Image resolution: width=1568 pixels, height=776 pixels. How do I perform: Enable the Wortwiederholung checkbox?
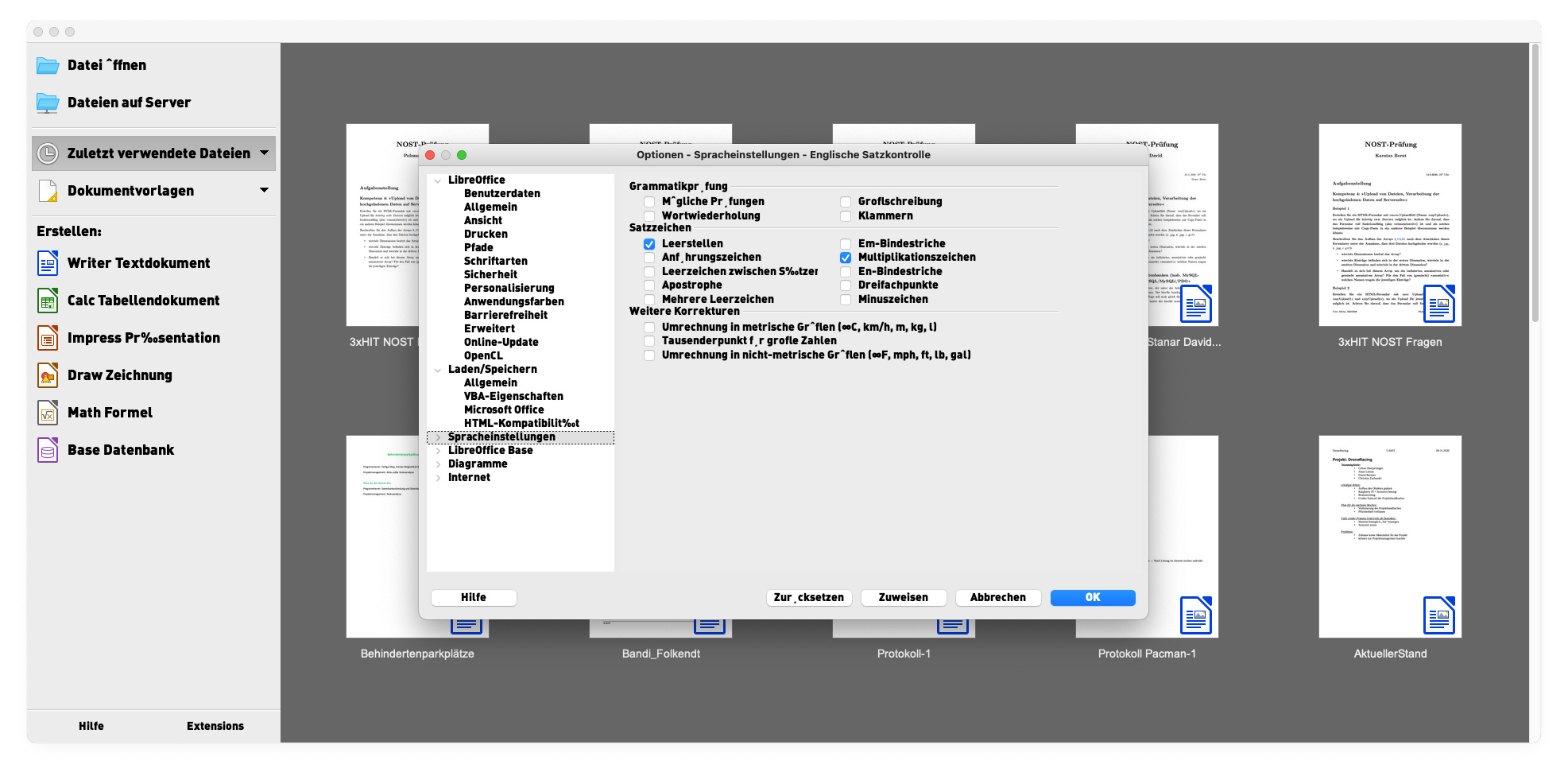(649, 216)
